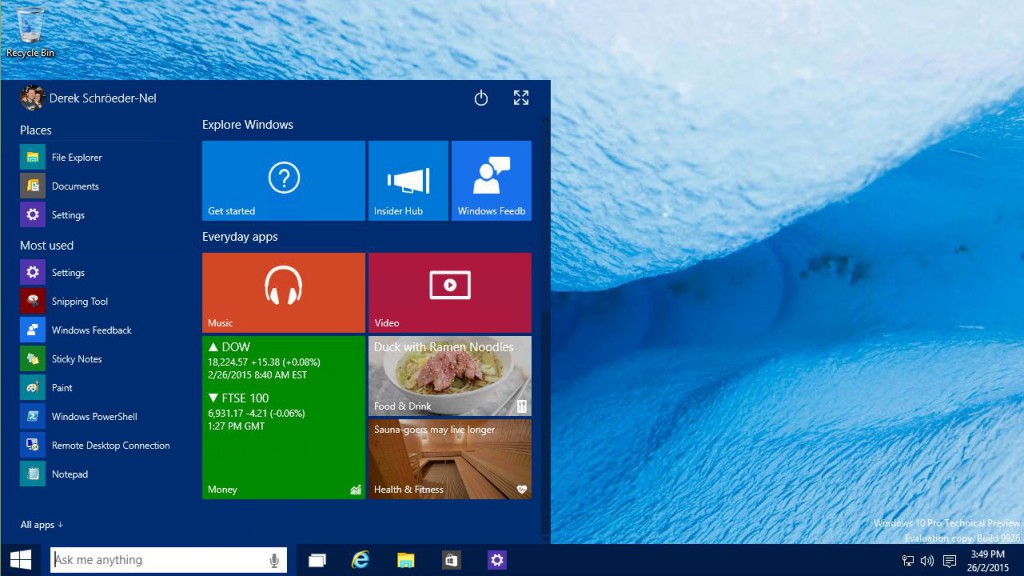
Task: Open the Video tile
Action: (x=450, y=293)
